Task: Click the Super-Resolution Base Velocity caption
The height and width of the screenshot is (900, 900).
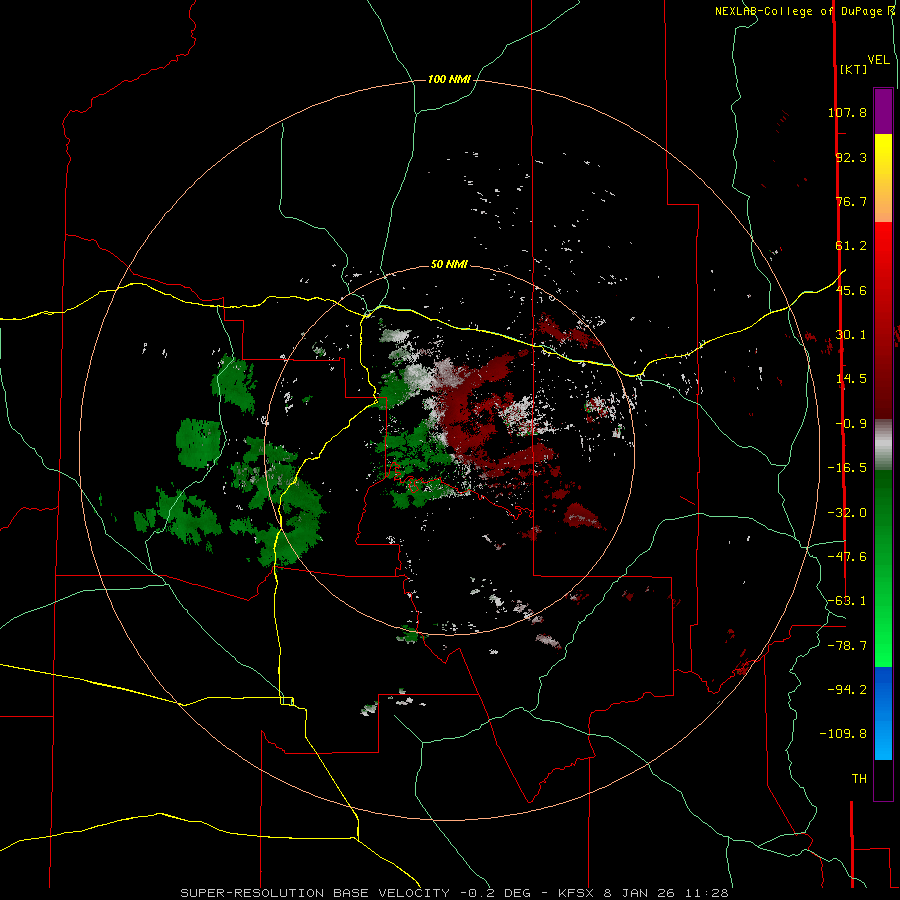Action: (454, 893)
